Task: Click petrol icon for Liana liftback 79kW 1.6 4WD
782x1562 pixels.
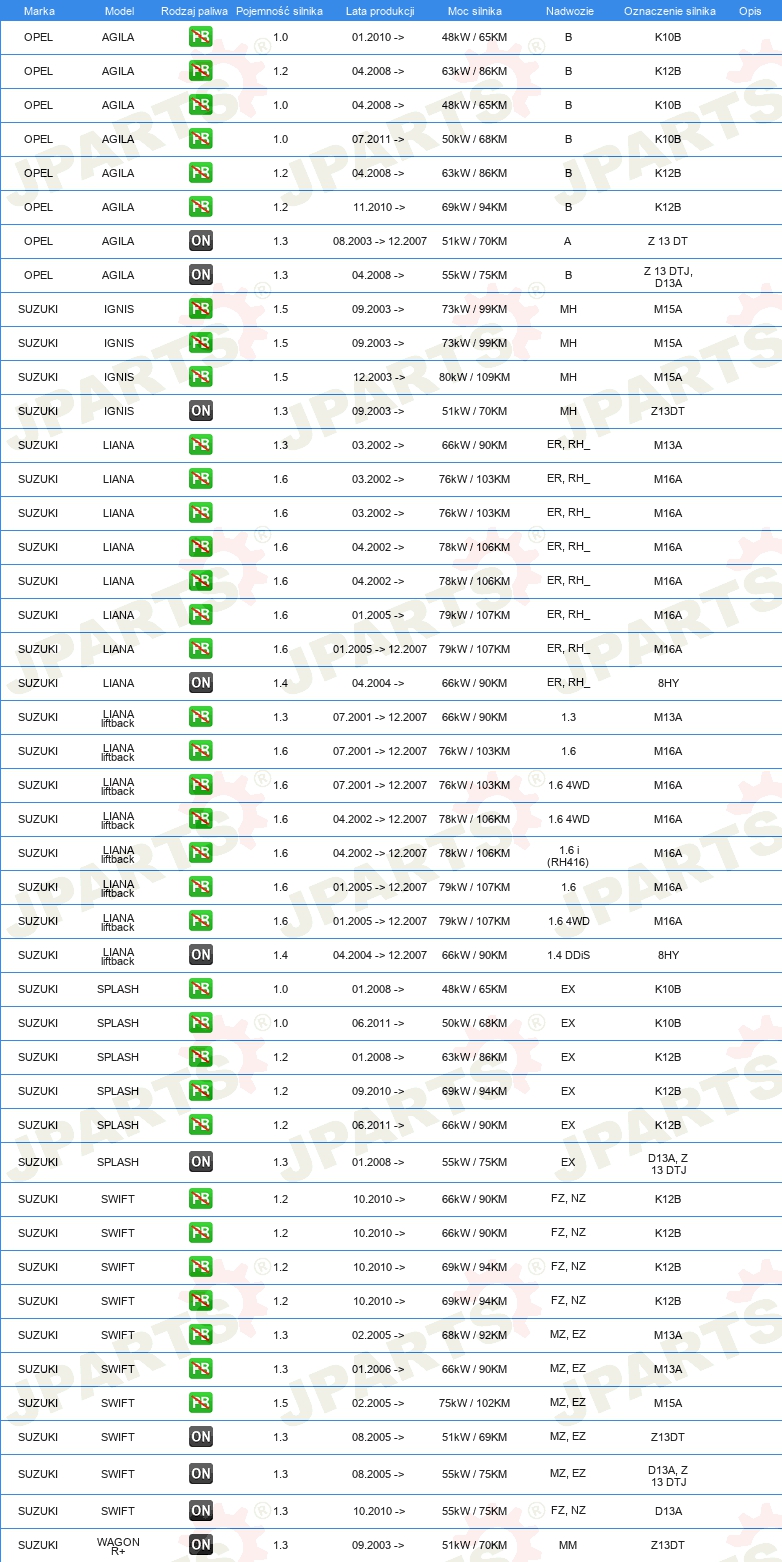Action: coord(201,921)
